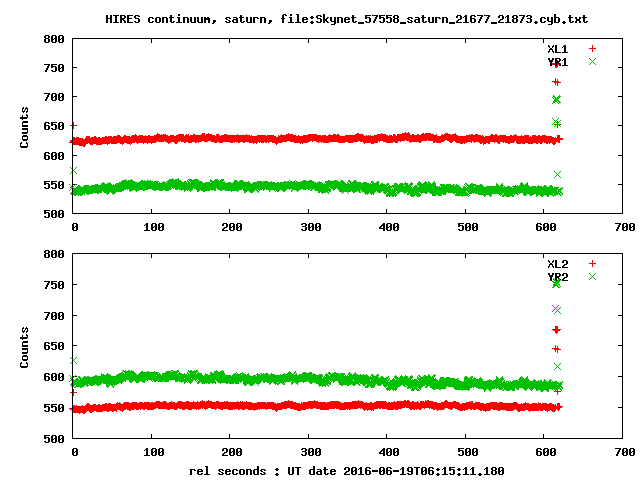Click top plot x-axis tick label 0
Screen dimensions: 640x480
(75, 227)
